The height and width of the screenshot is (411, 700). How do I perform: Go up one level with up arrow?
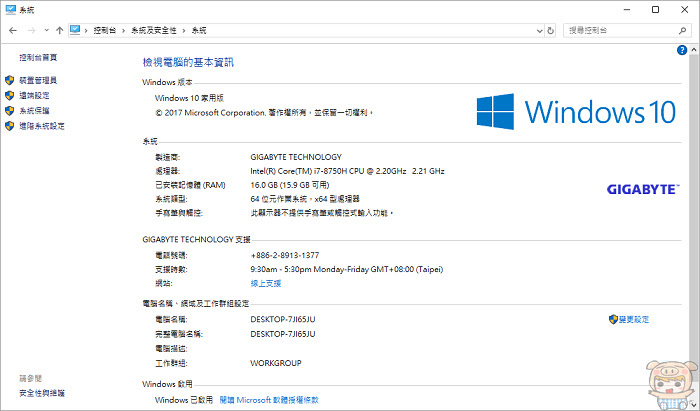pyautogui.click(x=59, y=30)
